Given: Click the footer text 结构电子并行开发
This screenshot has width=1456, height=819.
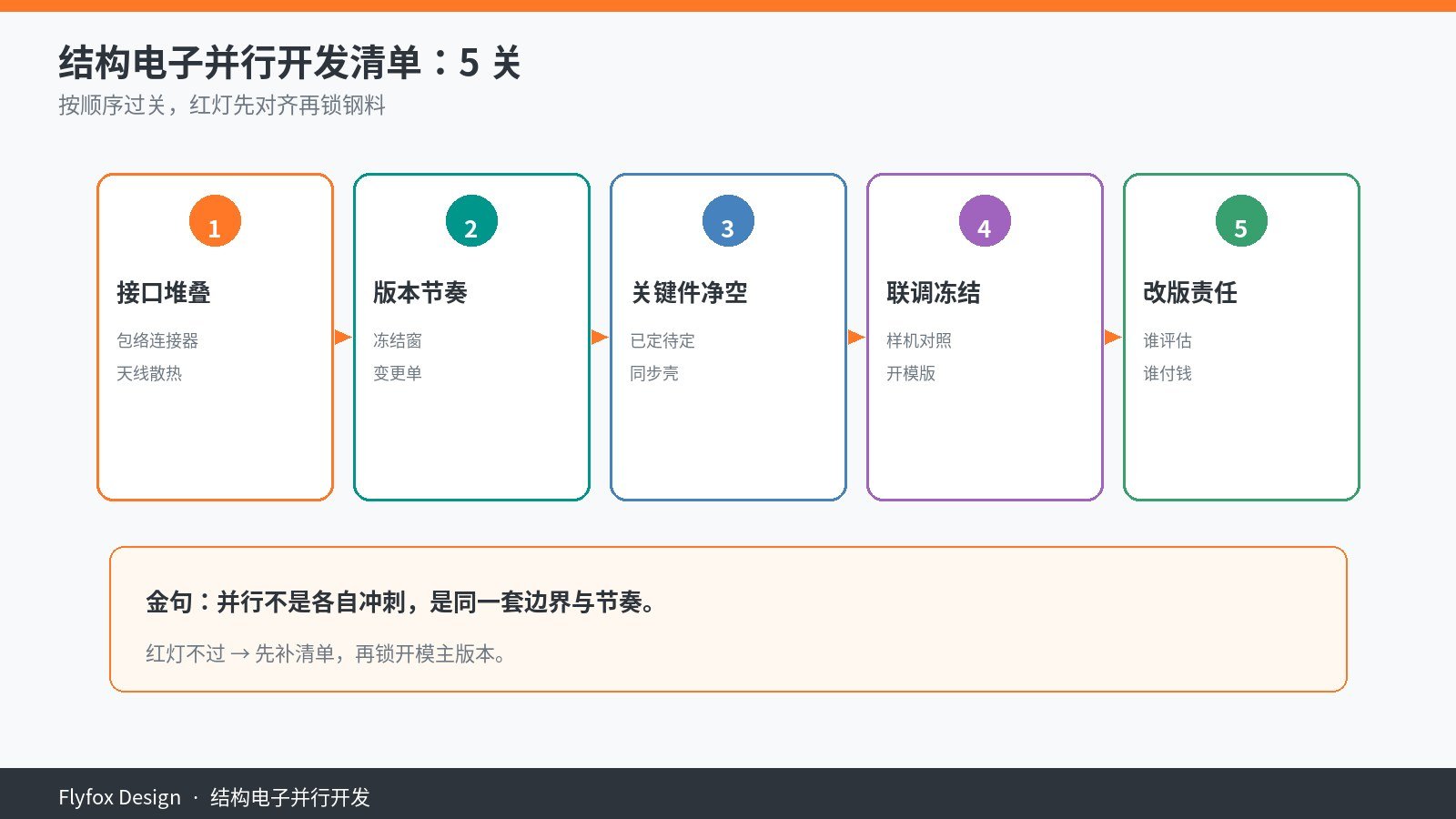Looking at the screenshot, I should pyautogui.click(x=290, y=798).
